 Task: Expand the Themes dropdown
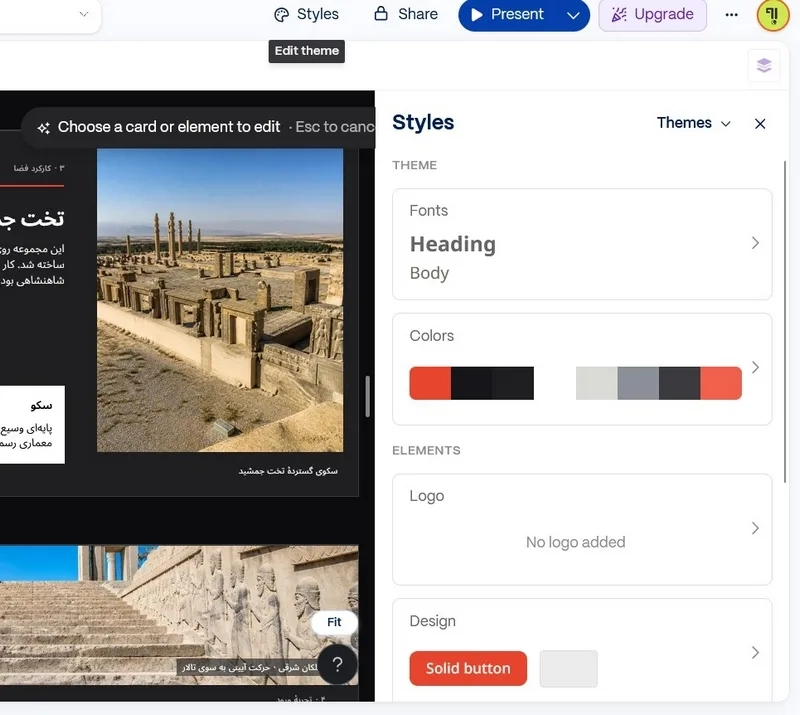pyautogui.click(x=693, y=123)
